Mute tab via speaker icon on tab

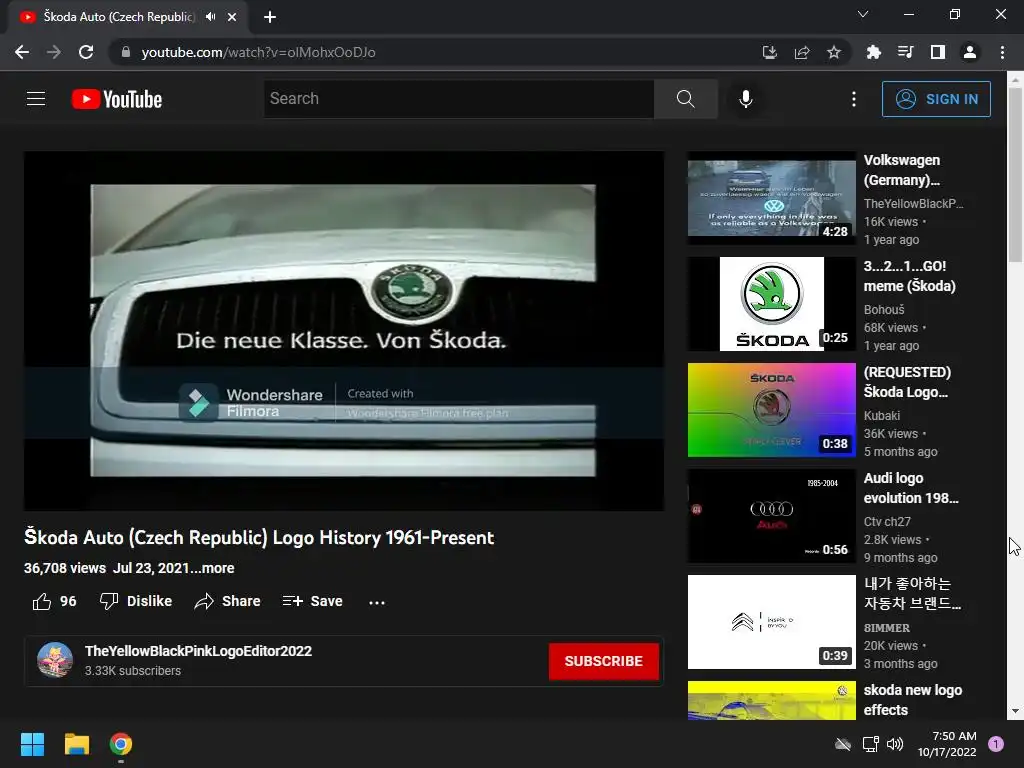click(210, 17)
